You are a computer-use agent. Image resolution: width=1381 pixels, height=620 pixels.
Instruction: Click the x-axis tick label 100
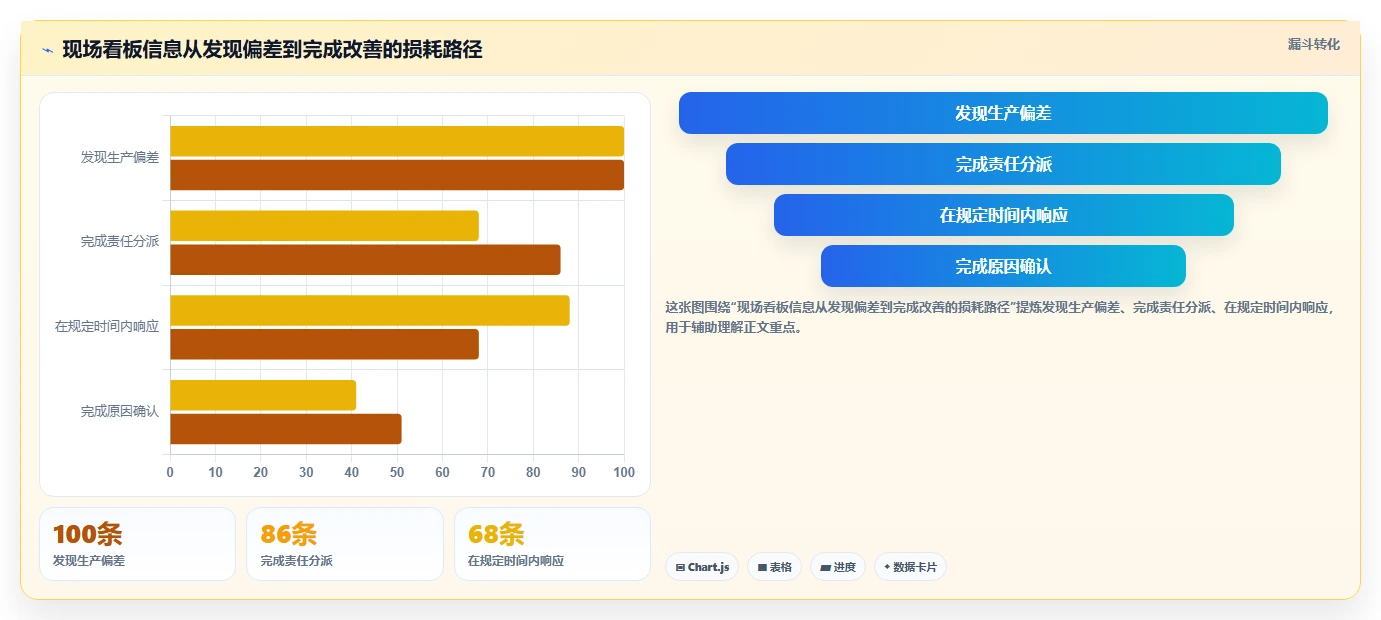(624, 472)
